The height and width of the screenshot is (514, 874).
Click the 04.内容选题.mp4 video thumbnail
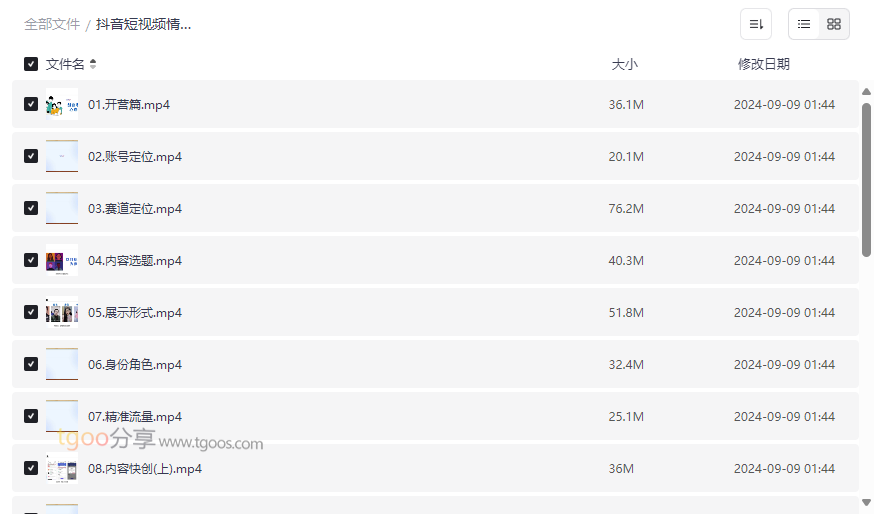(x=62, y=260)
